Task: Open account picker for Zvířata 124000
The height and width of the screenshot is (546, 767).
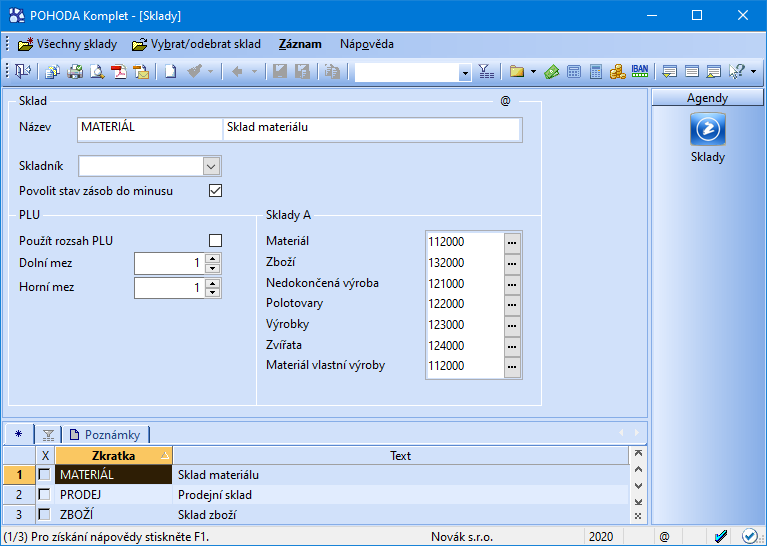Action: [x=512, y=346]
